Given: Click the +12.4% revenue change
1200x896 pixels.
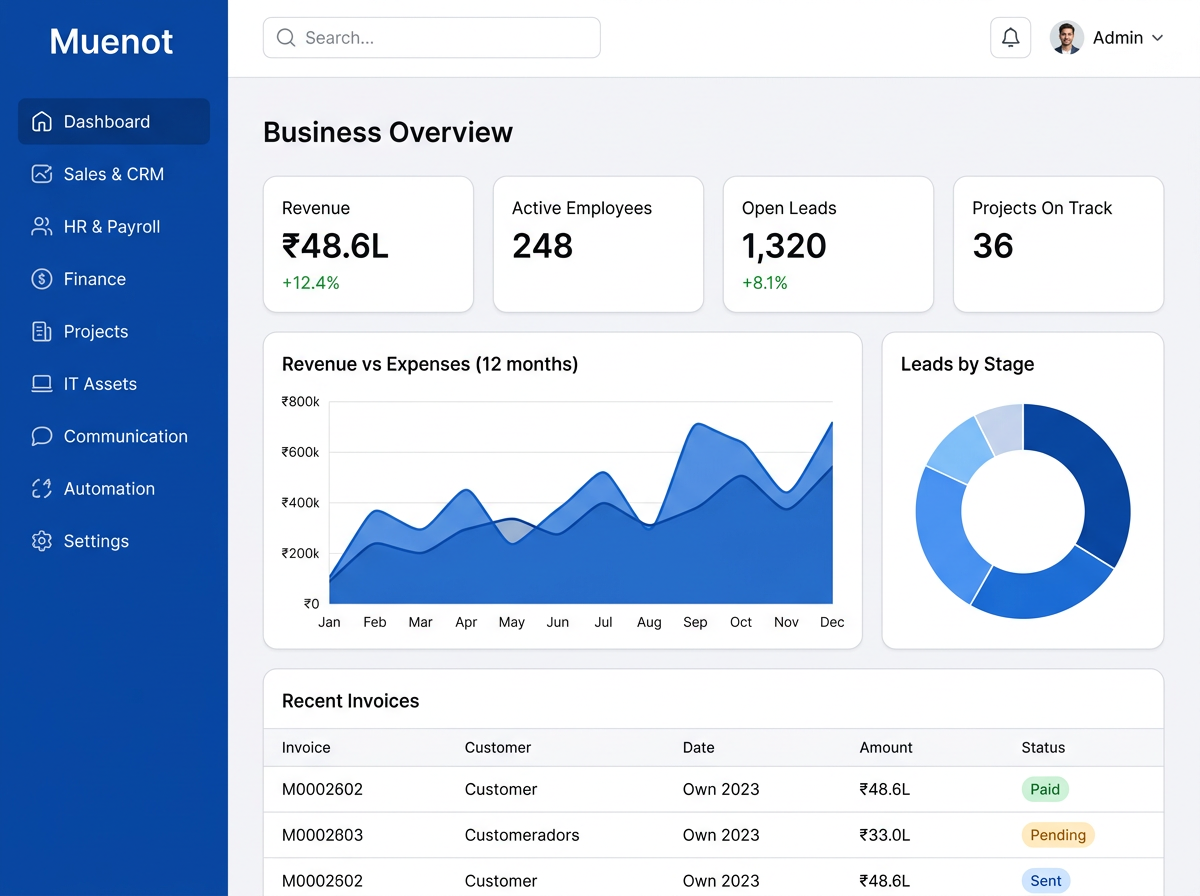Looking at the screenshot, I should point(311,283).
